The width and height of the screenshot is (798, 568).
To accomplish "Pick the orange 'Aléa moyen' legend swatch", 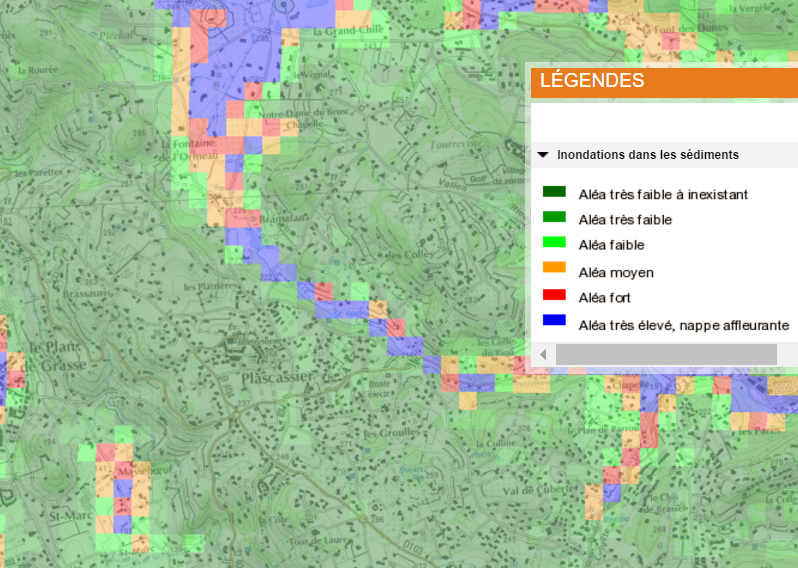I will pyautogui.click(x=554, y=269).
